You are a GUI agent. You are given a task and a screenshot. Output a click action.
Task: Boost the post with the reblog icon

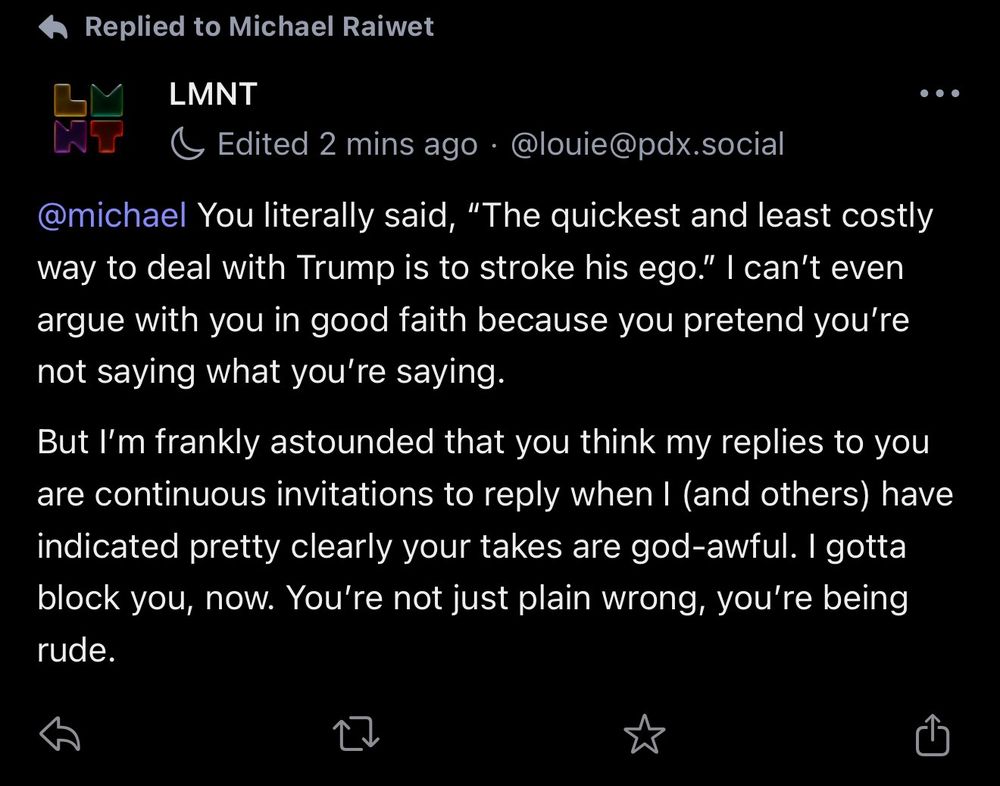point(357,734)
